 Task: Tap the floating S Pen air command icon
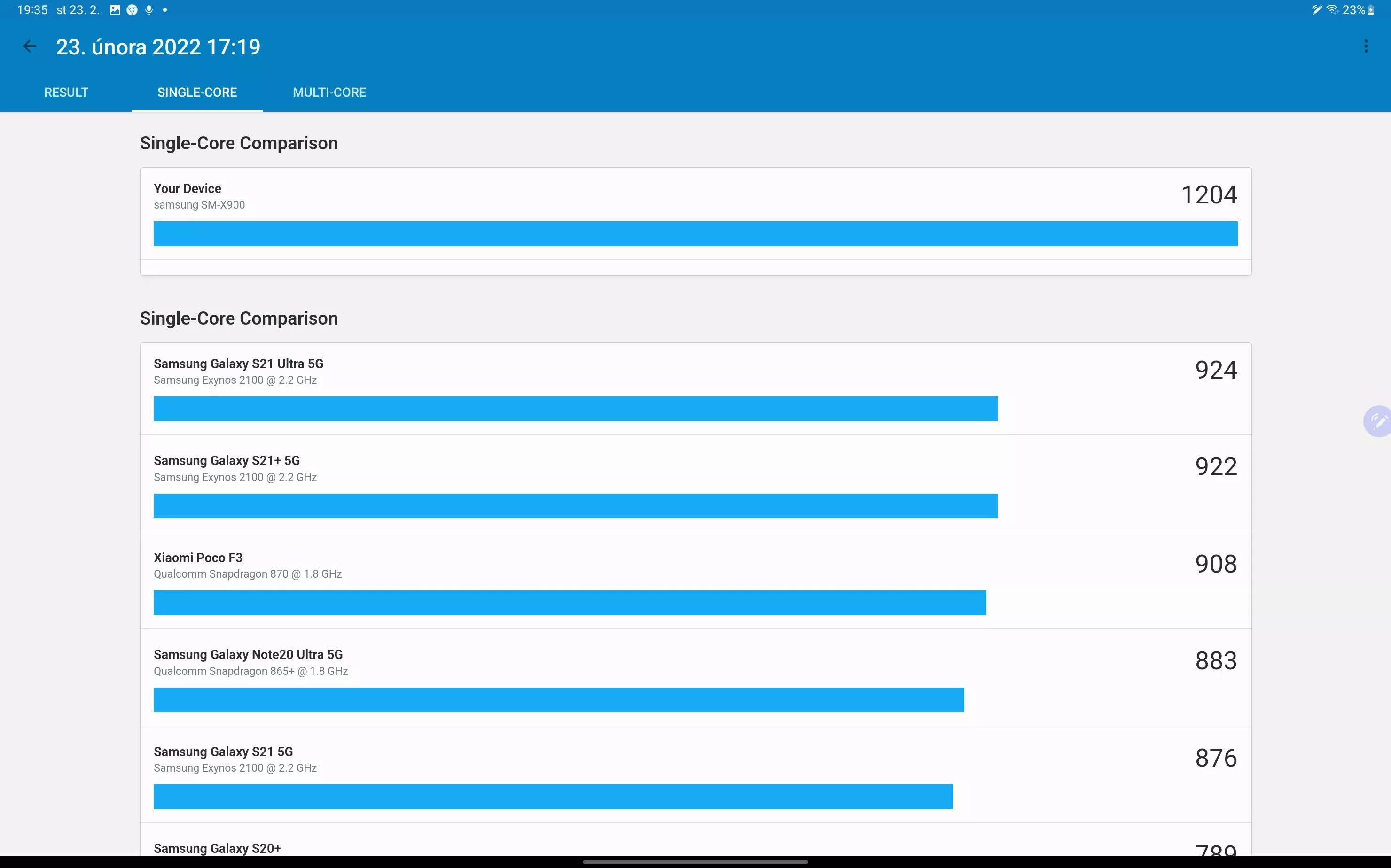point(1378,421)
